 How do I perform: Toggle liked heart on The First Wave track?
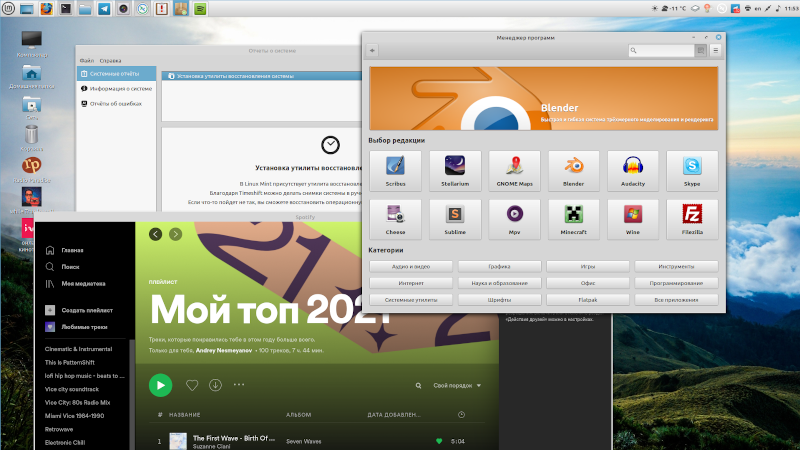438,440
